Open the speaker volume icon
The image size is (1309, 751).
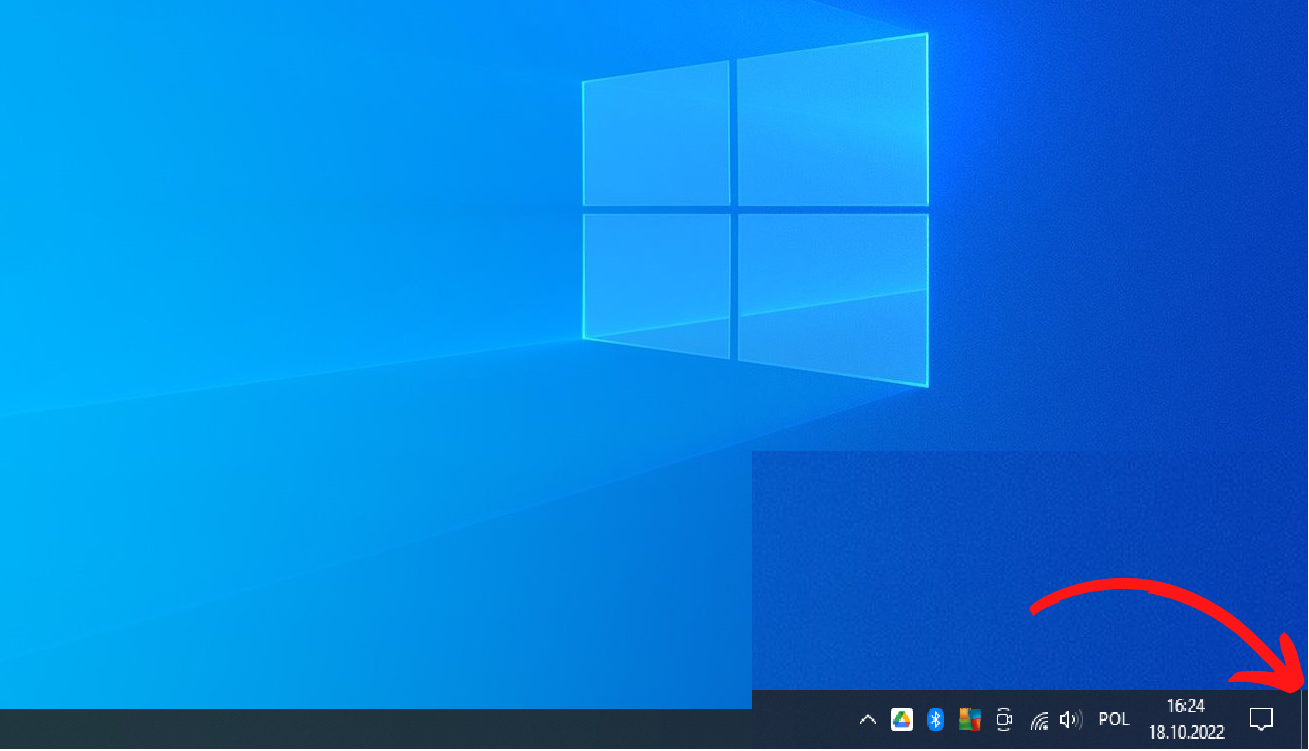click(1071, 720)
